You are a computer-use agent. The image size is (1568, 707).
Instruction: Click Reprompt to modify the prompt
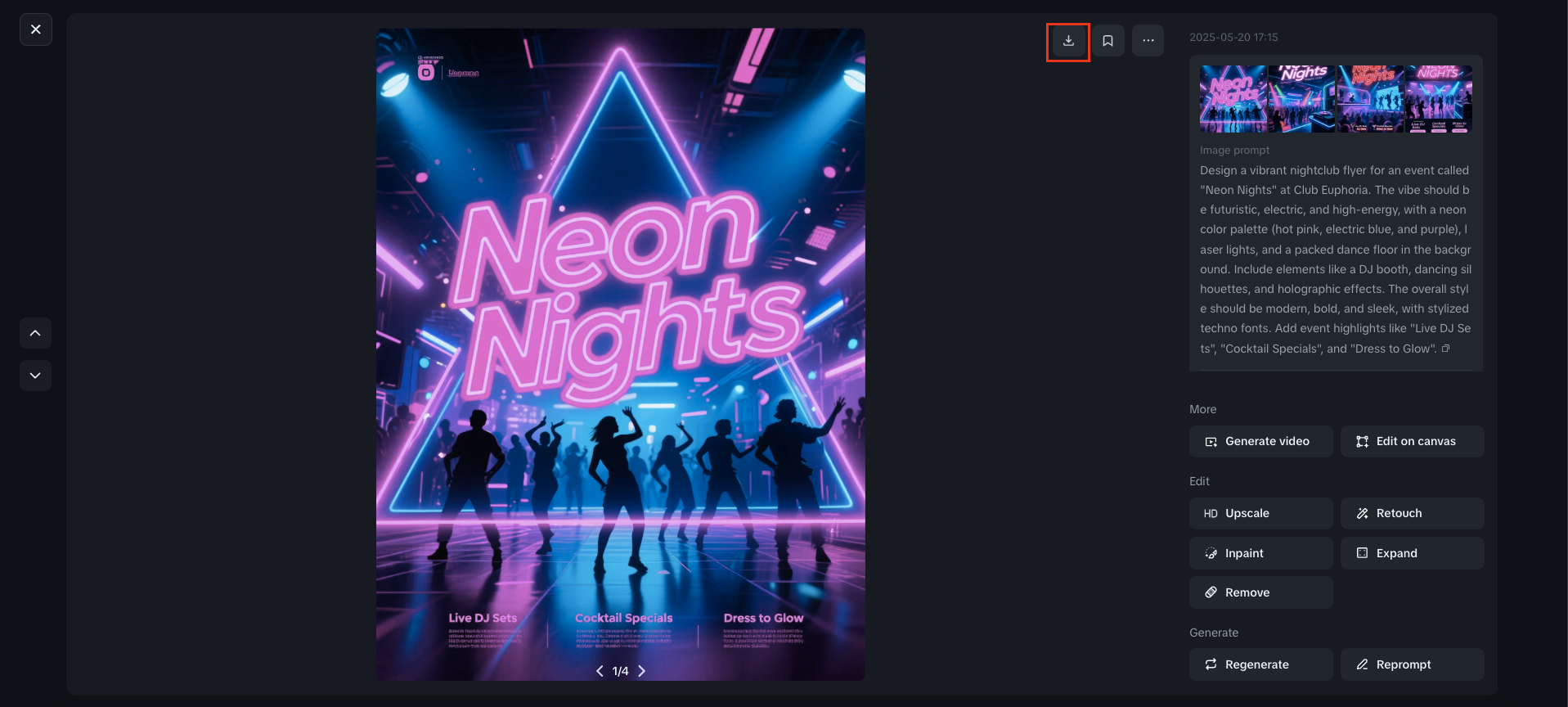(x=1412, y=664)
